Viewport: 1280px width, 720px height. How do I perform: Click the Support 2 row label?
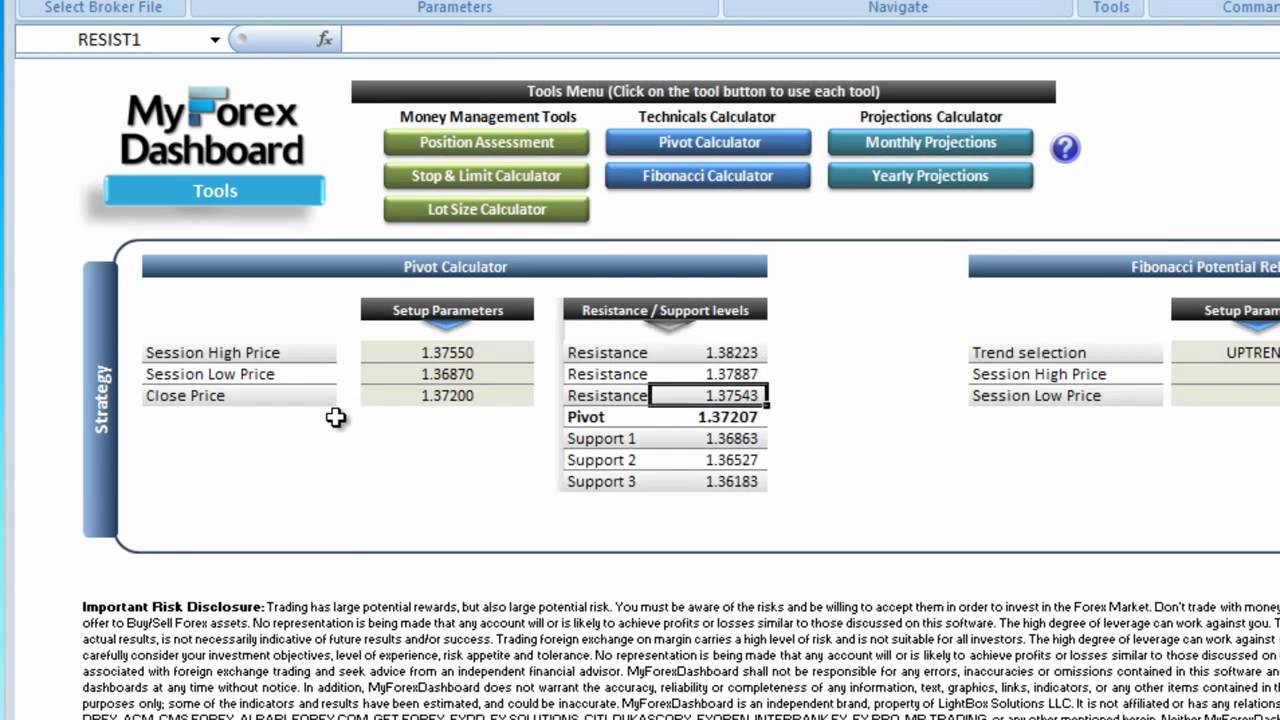coord(601,460)
